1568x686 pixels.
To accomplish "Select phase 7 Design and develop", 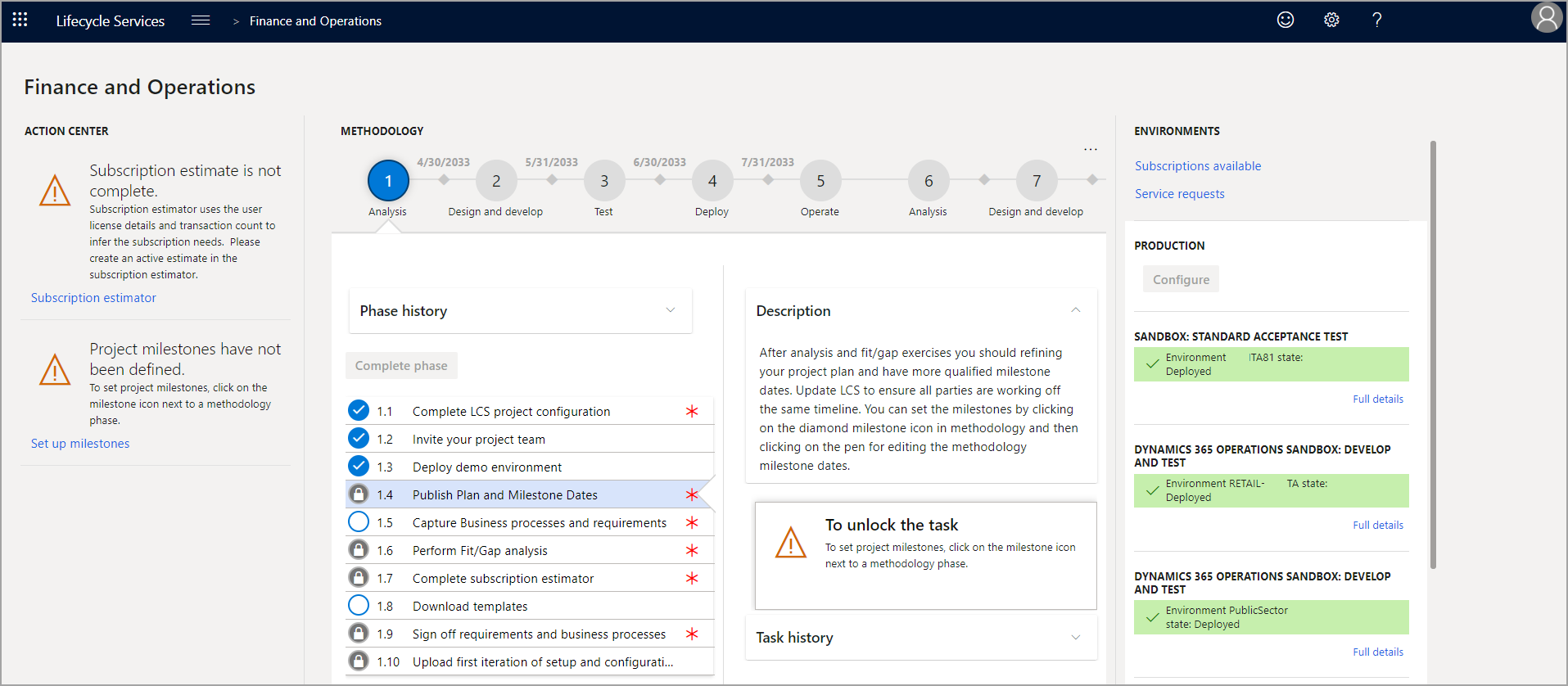I will pos(1037,180).
